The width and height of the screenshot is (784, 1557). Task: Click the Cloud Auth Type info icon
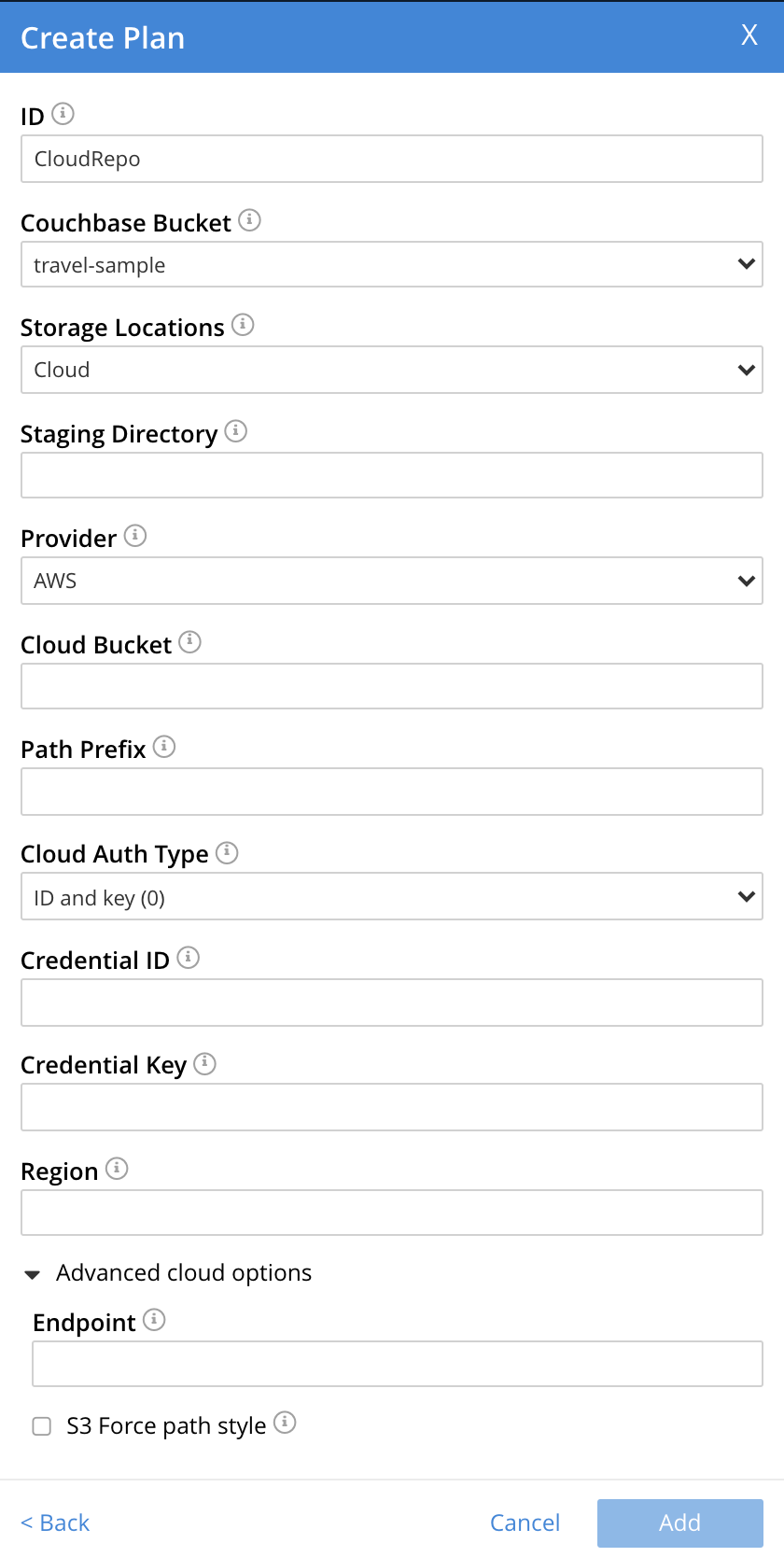pyautogui.click(x=227, y=852)
